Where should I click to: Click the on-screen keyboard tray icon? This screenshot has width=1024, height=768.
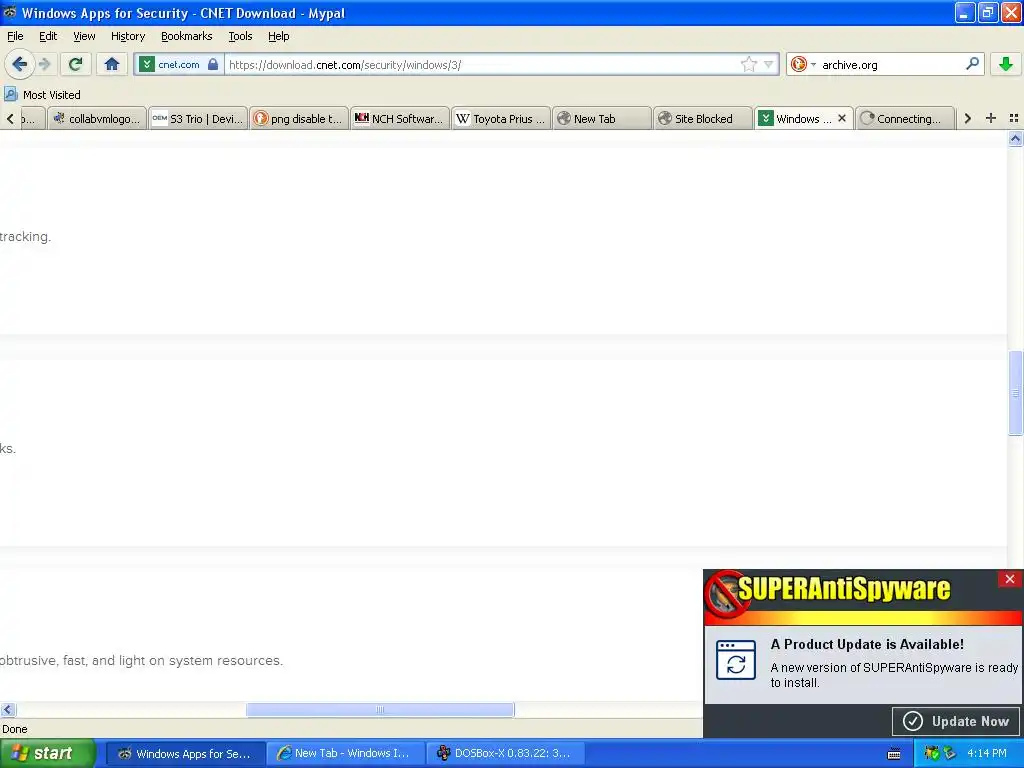[x=894, y=754]
